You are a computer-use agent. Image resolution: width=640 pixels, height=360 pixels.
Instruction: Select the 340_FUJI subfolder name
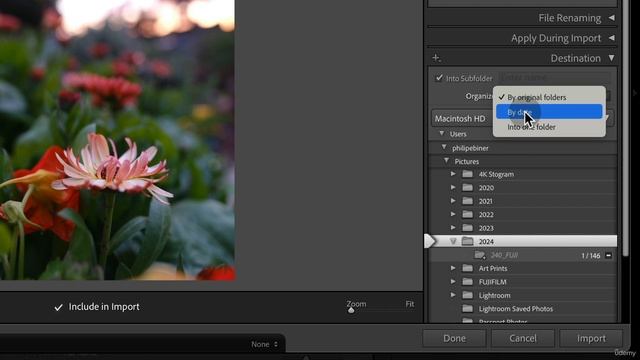tap(504, 255)
